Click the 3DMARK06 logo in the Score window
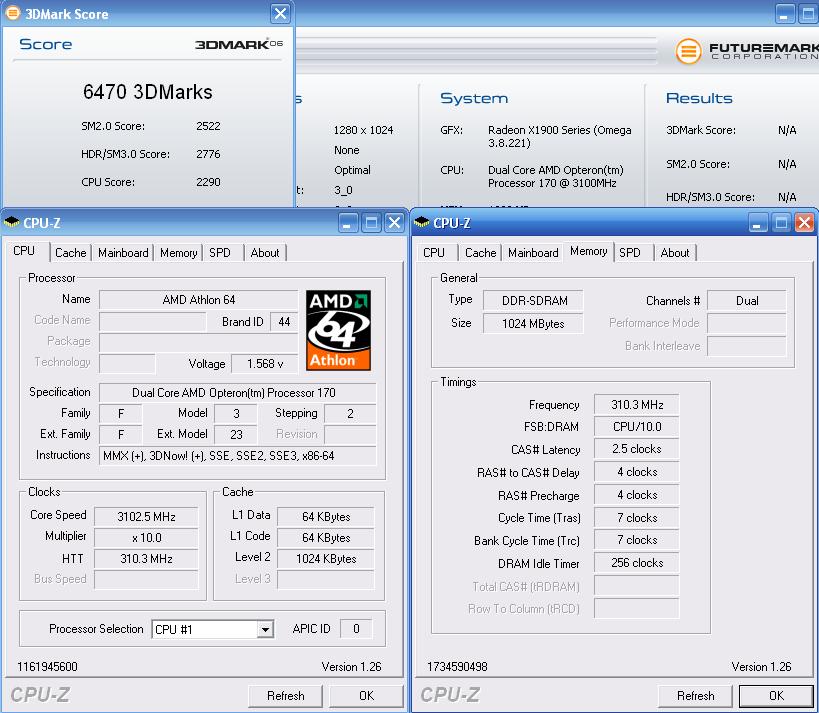 coord(239,44)
